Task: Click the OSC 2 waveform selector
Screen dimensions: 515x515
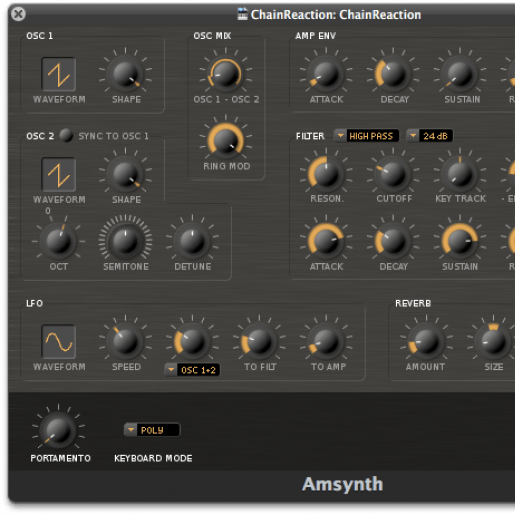Action: pyautogui.click(x=59, y=174)
